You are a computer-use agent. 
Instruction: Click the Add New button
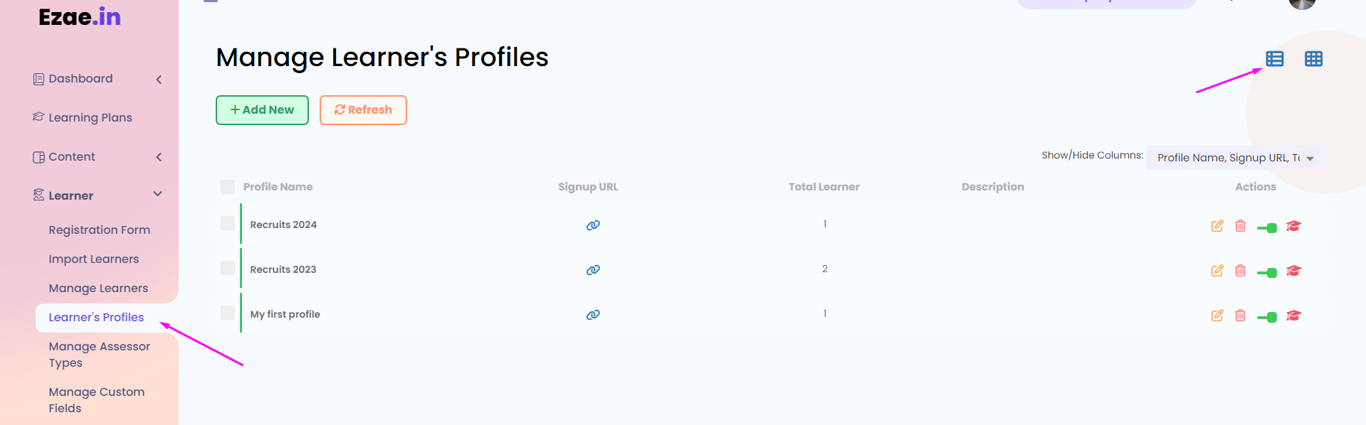pos(262,110)
